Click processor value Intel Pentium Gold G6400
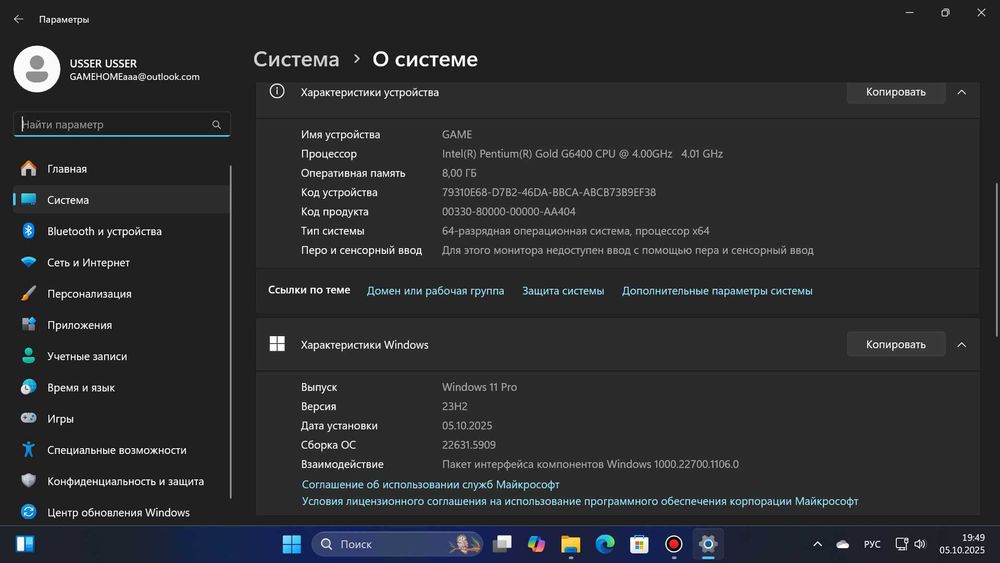This screenshot has height=563, width=1000. click(582, 154)
